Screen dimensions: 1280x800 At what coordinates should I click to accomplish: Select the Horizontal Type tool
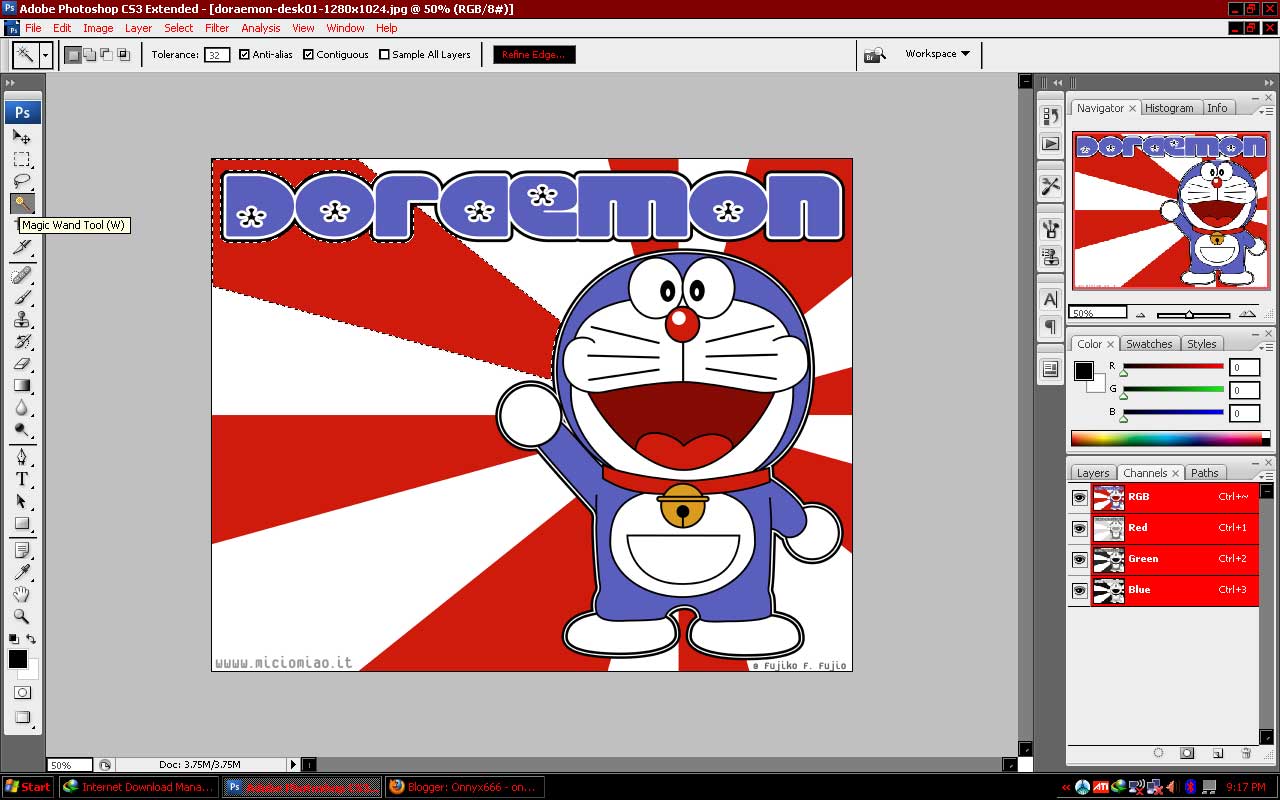click(x=22, y=479)
